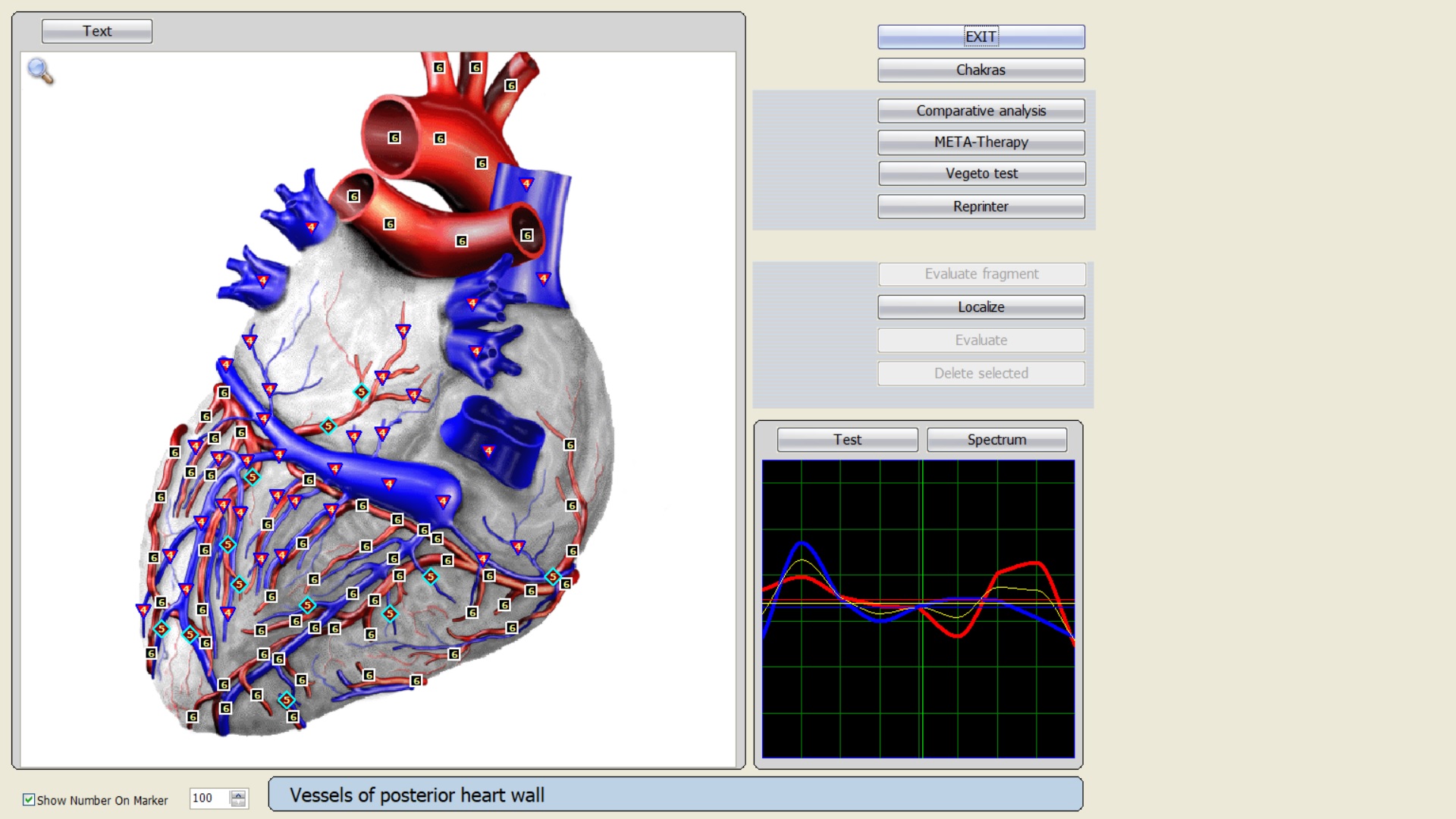Open Chakras
The height and width of the screenshot is (819, 1456).
click(981, 70)
